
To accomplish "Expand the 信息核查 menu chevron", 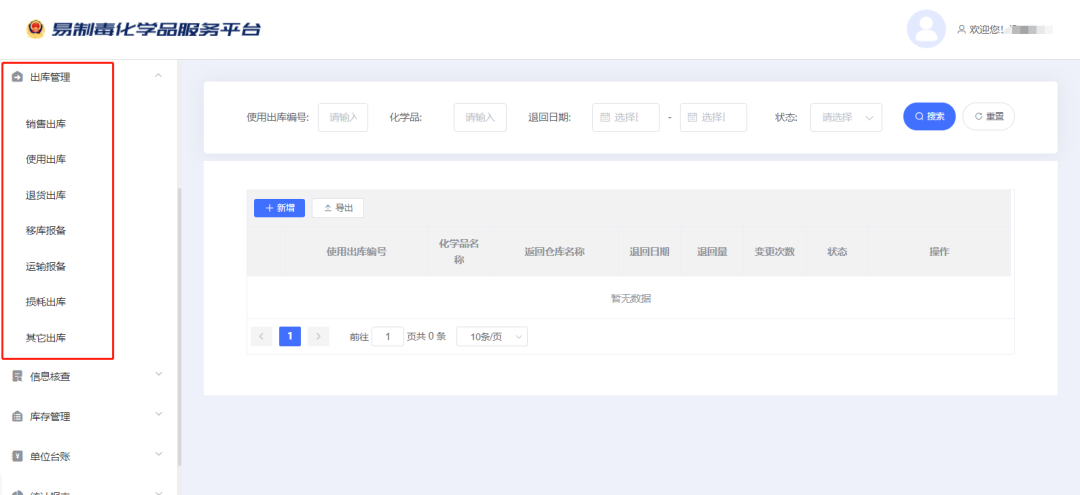I will (158, 375).
